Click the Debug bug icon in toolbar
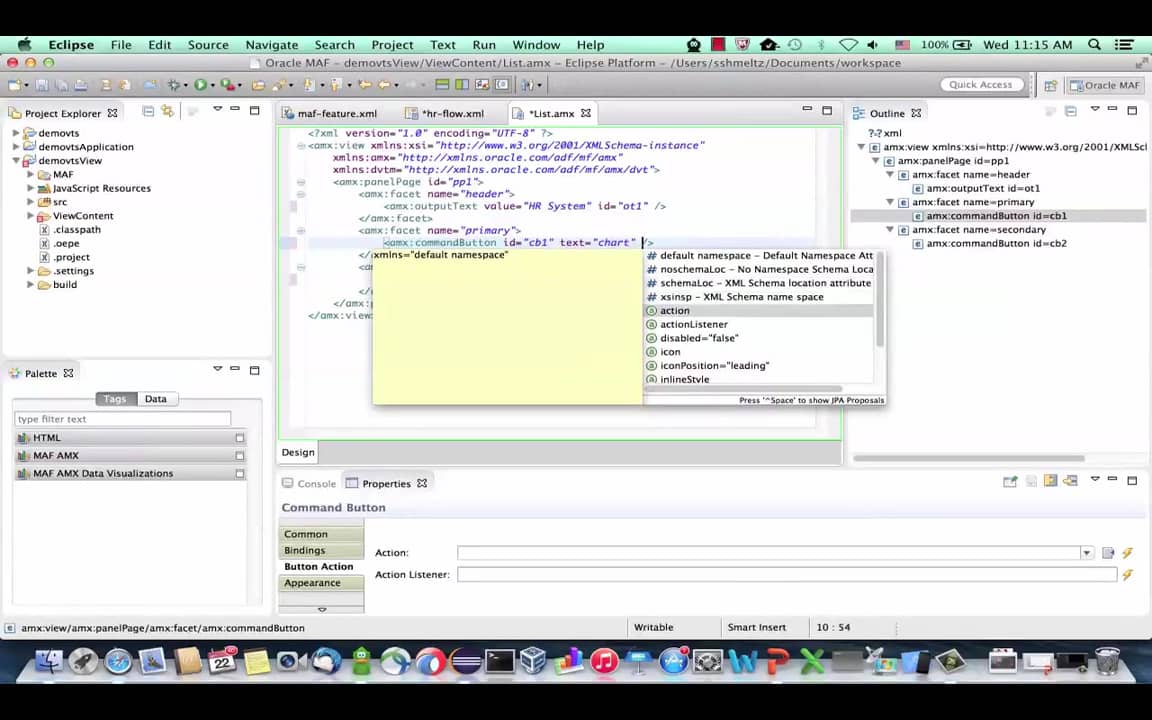This screenshot has height=720, width=1152. 174,85
